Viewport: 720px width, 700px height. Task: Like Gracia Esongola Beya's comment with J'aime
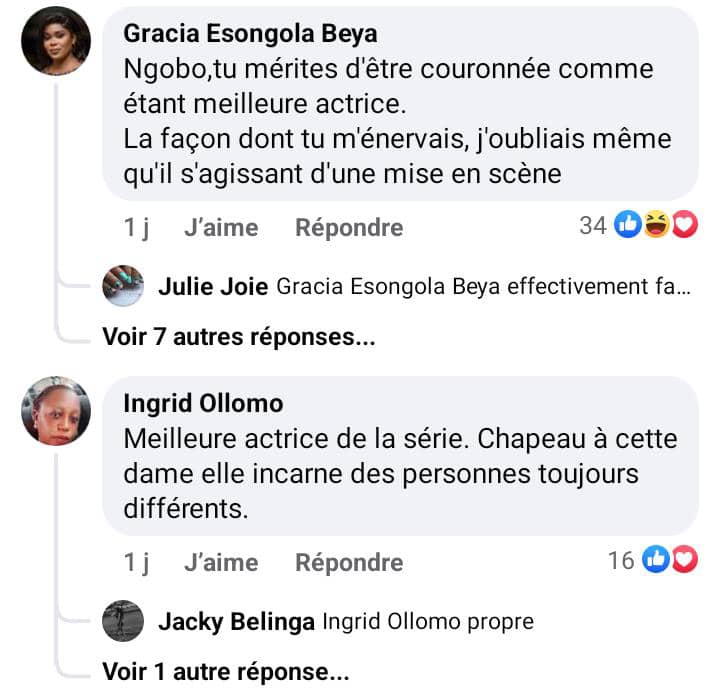click(220, 228)
